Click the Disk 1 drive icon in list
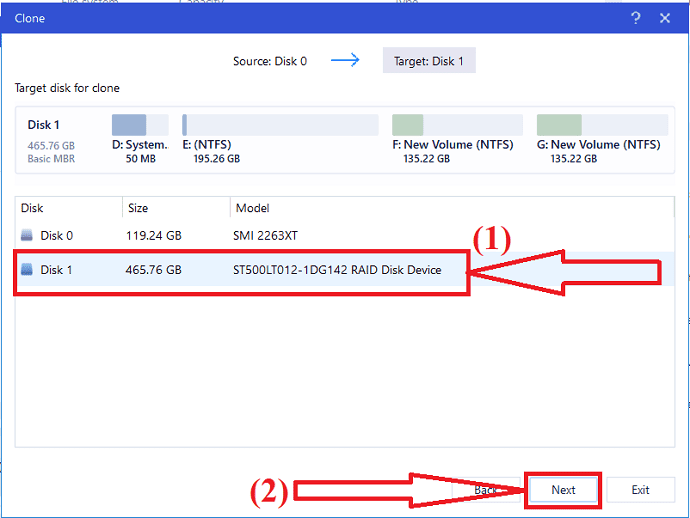 coord(27,269)
